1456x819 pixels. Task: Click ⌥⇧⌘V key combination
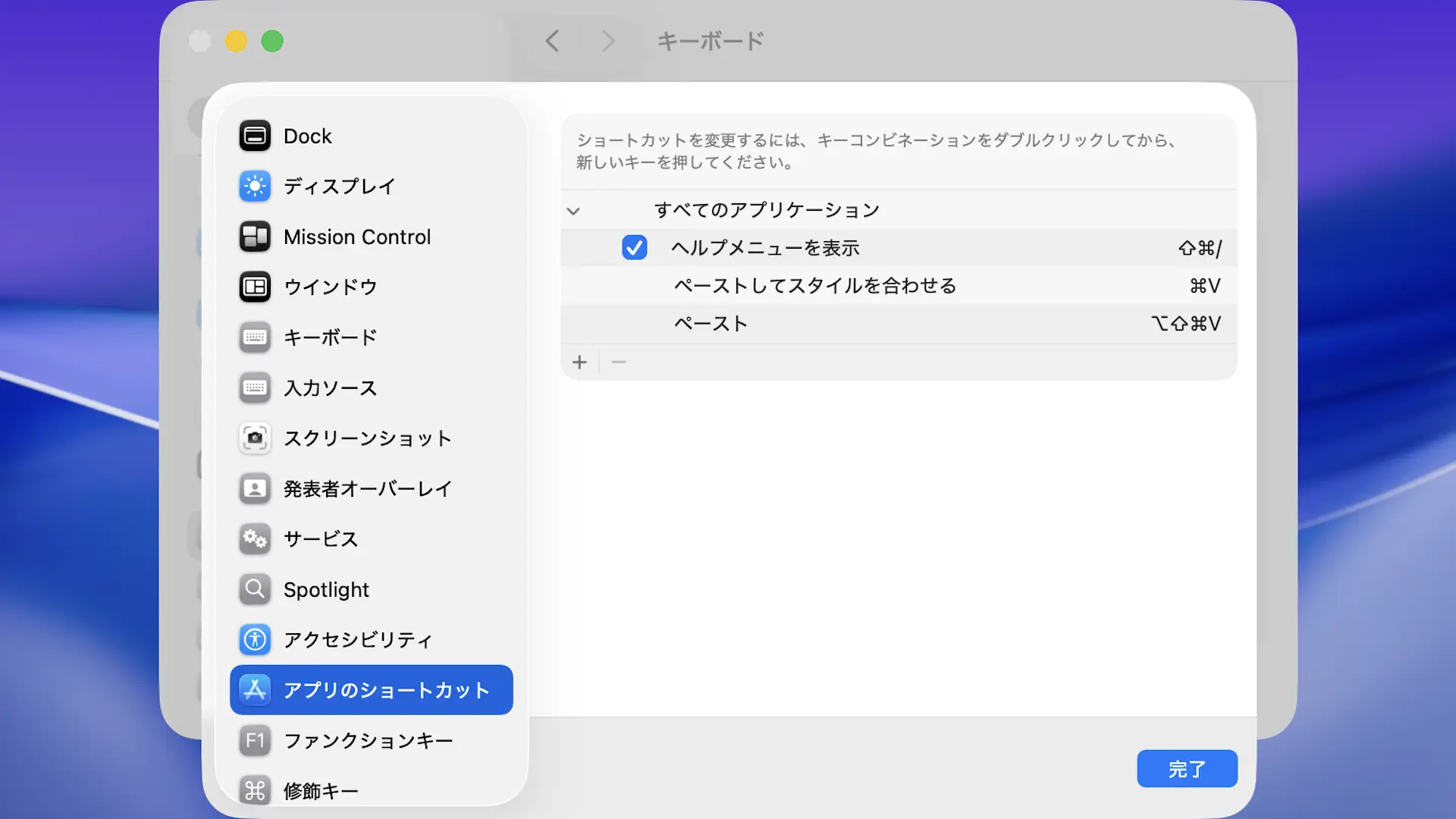(x=1186, y=324)
